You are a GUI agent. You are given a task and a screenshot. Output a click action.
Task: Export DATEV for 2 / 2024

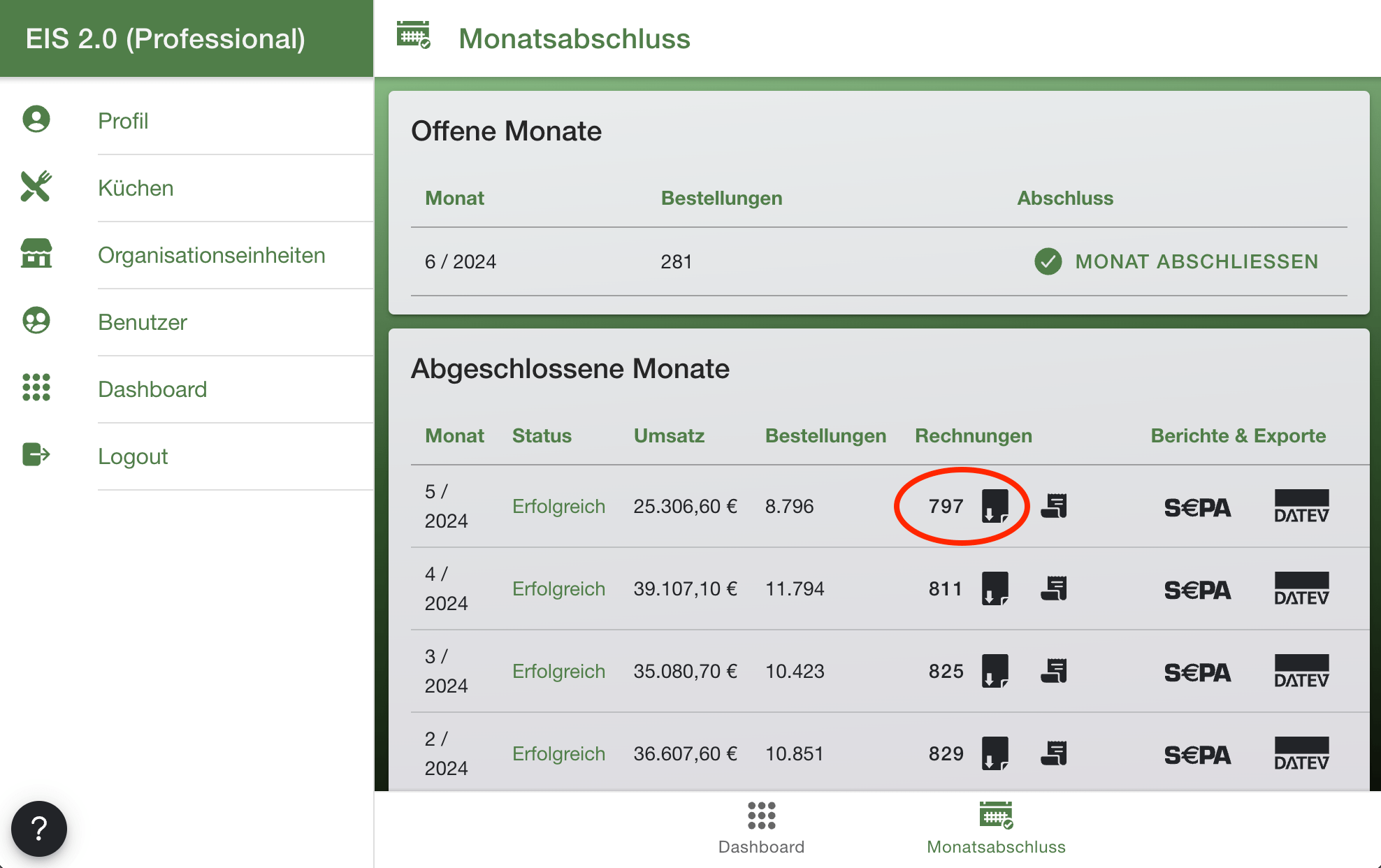pos(1301,753)
